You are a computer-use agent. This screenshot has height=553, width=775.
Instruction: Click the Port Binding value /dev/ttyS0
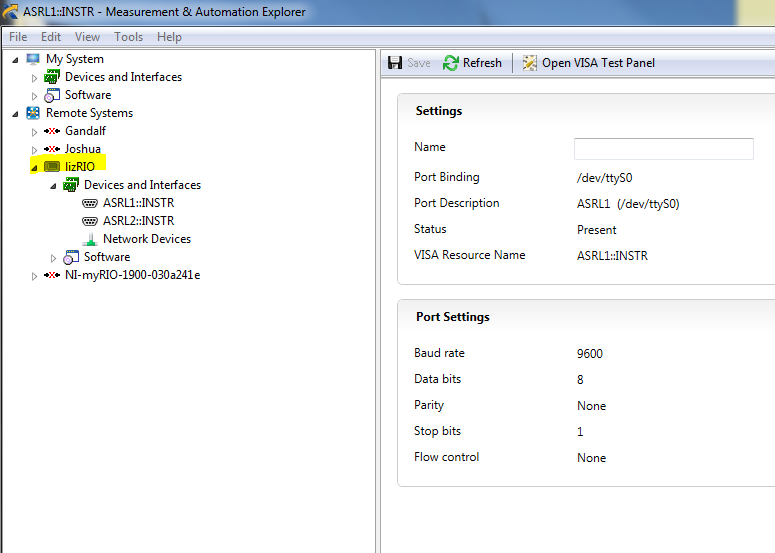604,178
